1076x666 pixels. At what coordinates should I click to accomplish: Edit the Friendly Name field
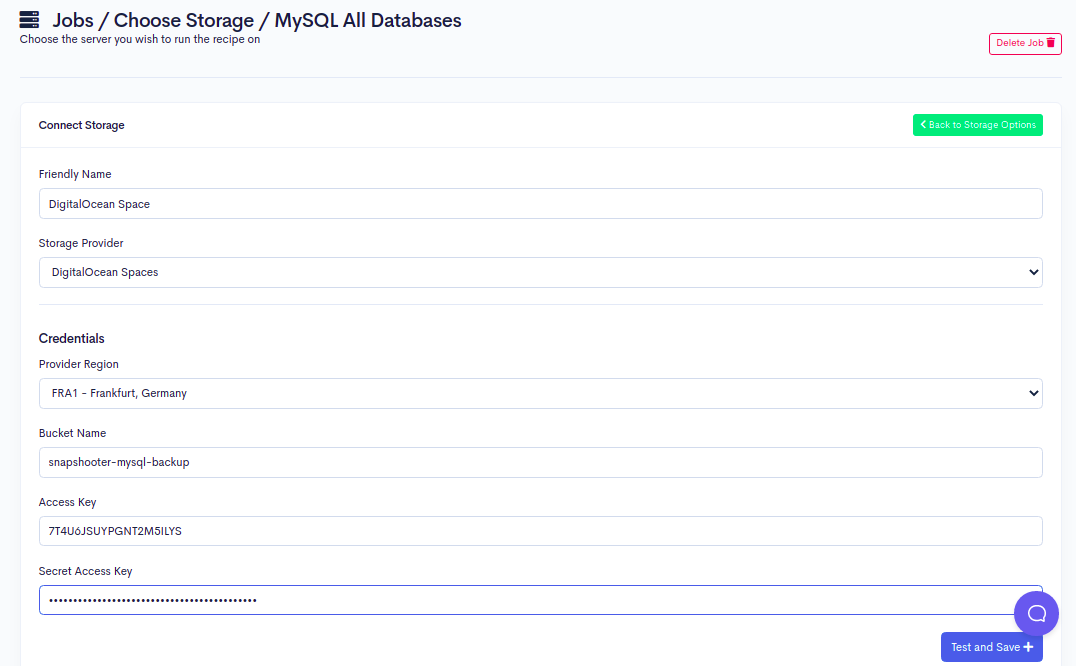click(541, 204)
